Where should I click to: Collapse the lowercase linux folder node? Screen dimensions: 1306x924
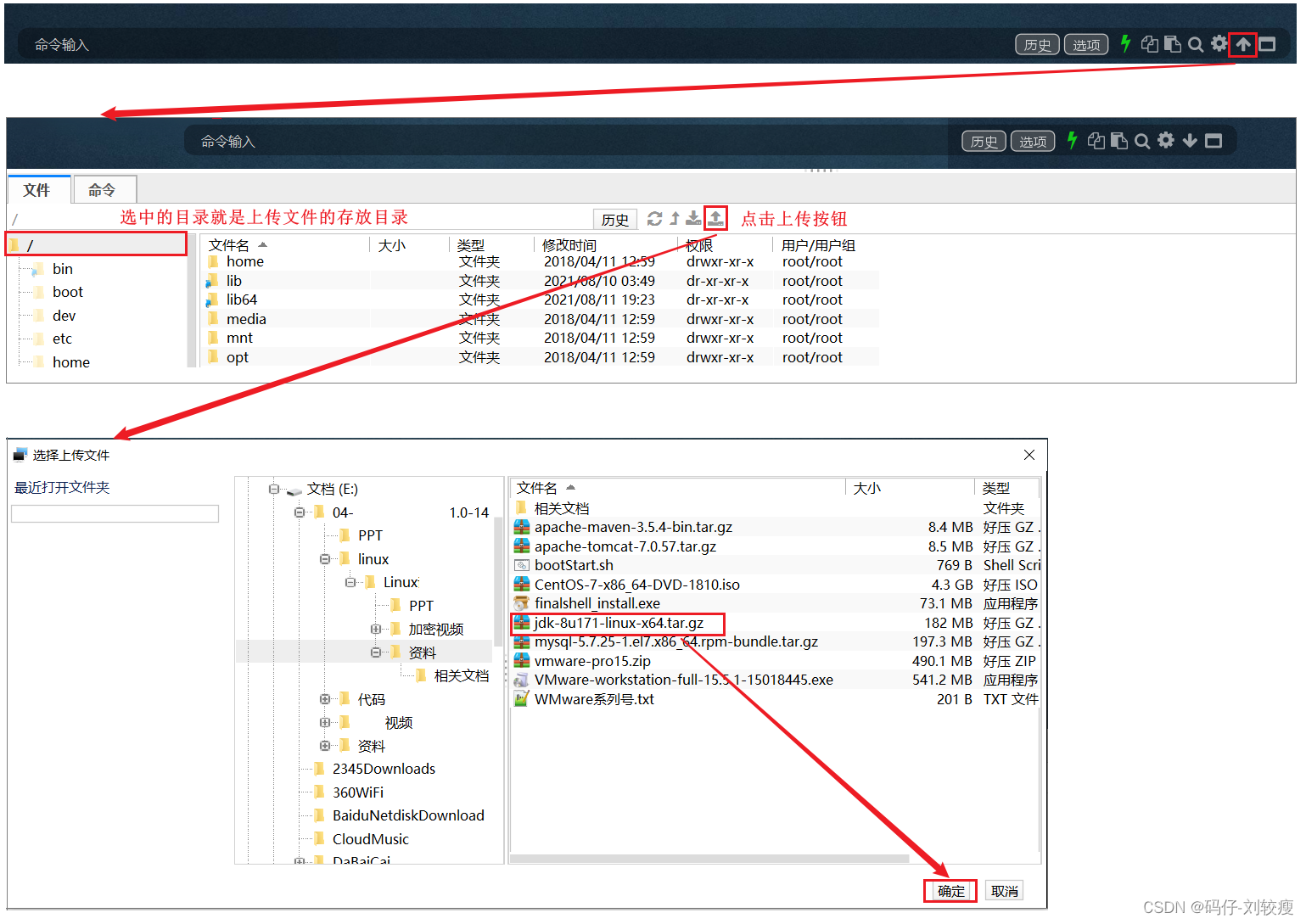tap(324, 559)
